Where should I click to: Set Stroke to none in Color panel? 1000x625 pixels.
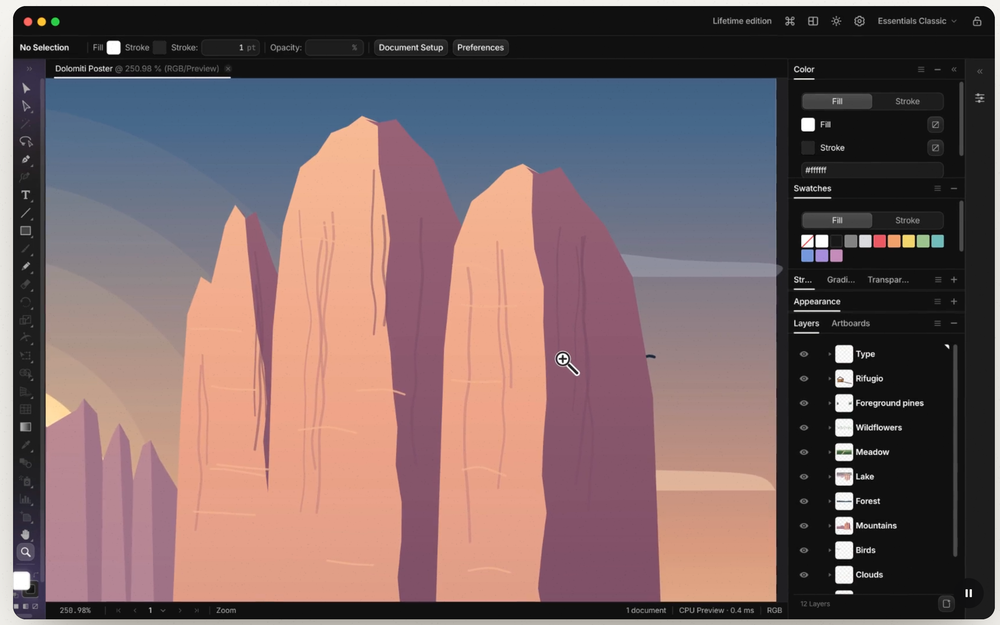pyautogui.click(x=935, y=147)
